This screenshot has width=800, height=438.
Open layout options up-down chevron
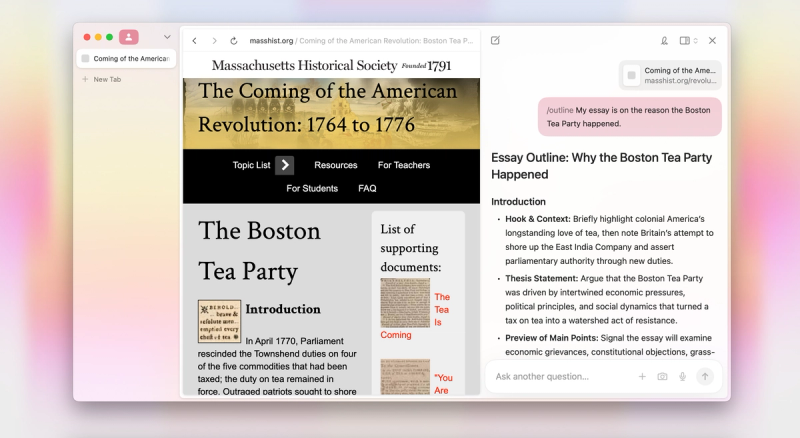[x=695, y=40]
